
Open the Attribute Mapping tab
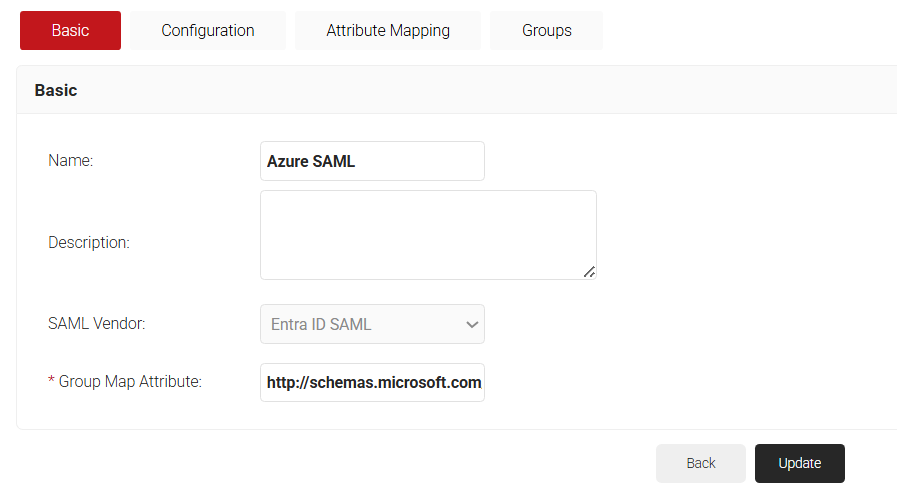coord(388,31)
